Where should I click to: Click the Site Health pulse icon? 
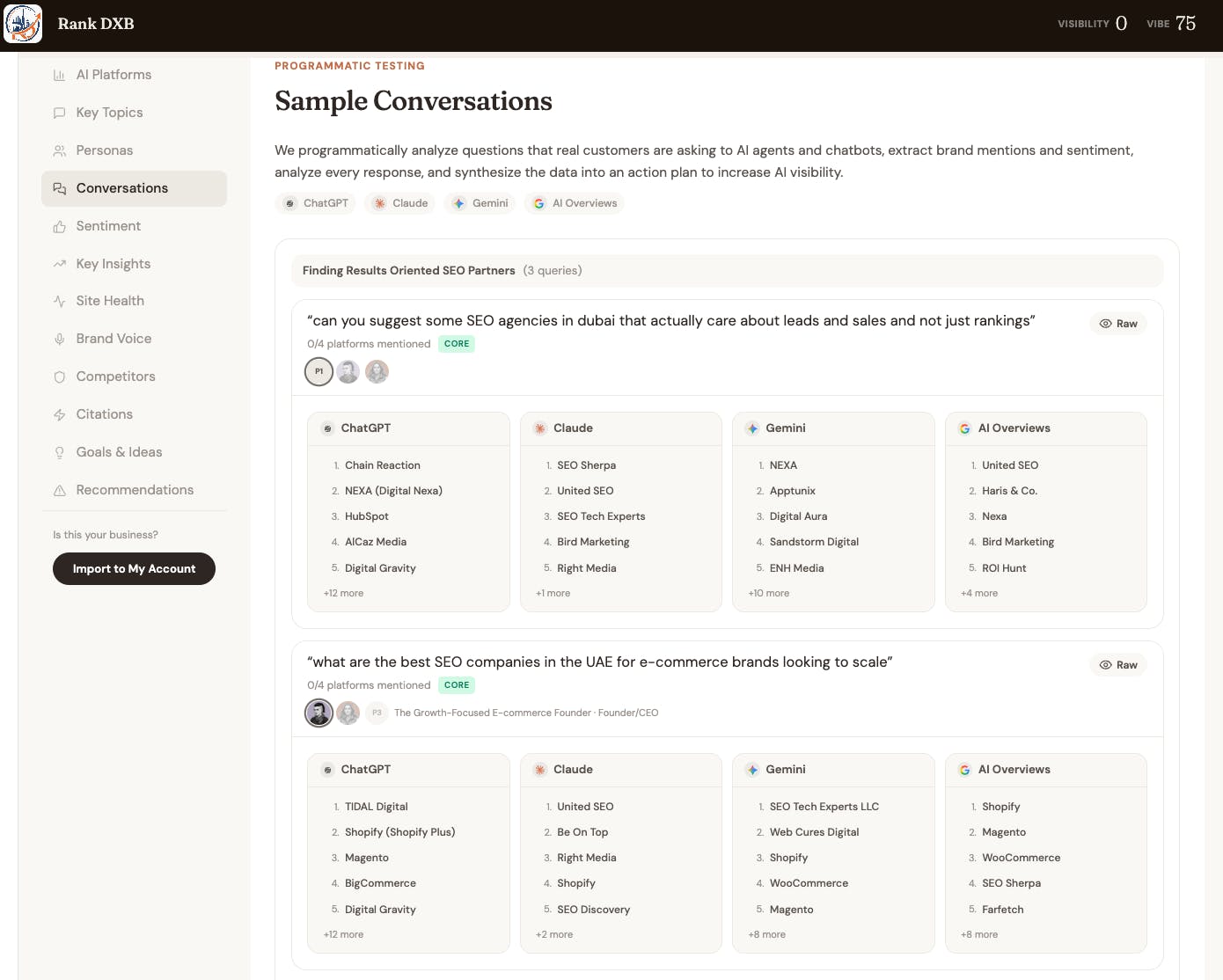click(59, 301)
